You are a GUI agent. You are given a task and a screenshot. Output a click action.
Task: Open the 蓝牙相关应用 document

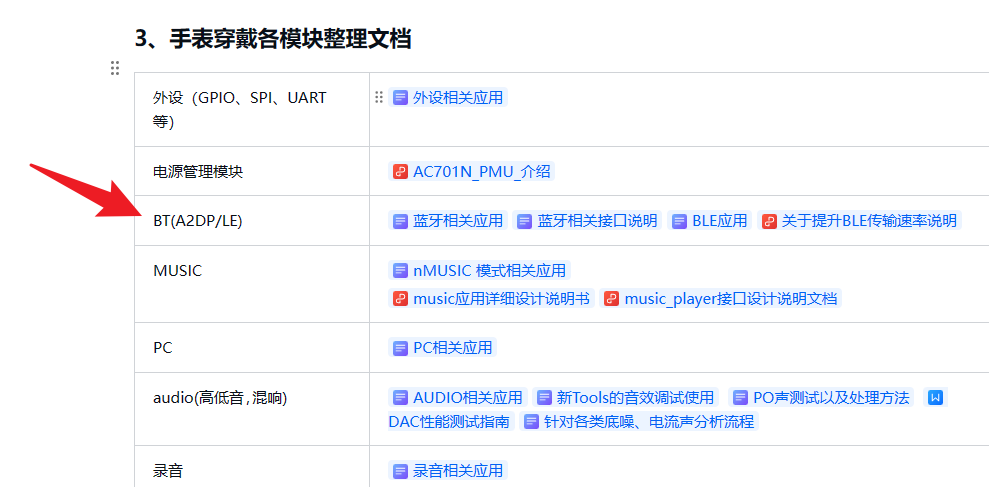458,221
